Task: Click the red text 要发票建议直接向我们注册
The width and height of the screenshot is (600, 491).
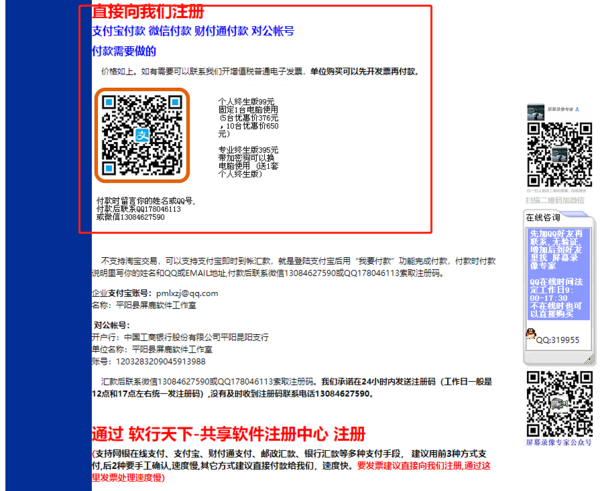Action: pos(410,466)
